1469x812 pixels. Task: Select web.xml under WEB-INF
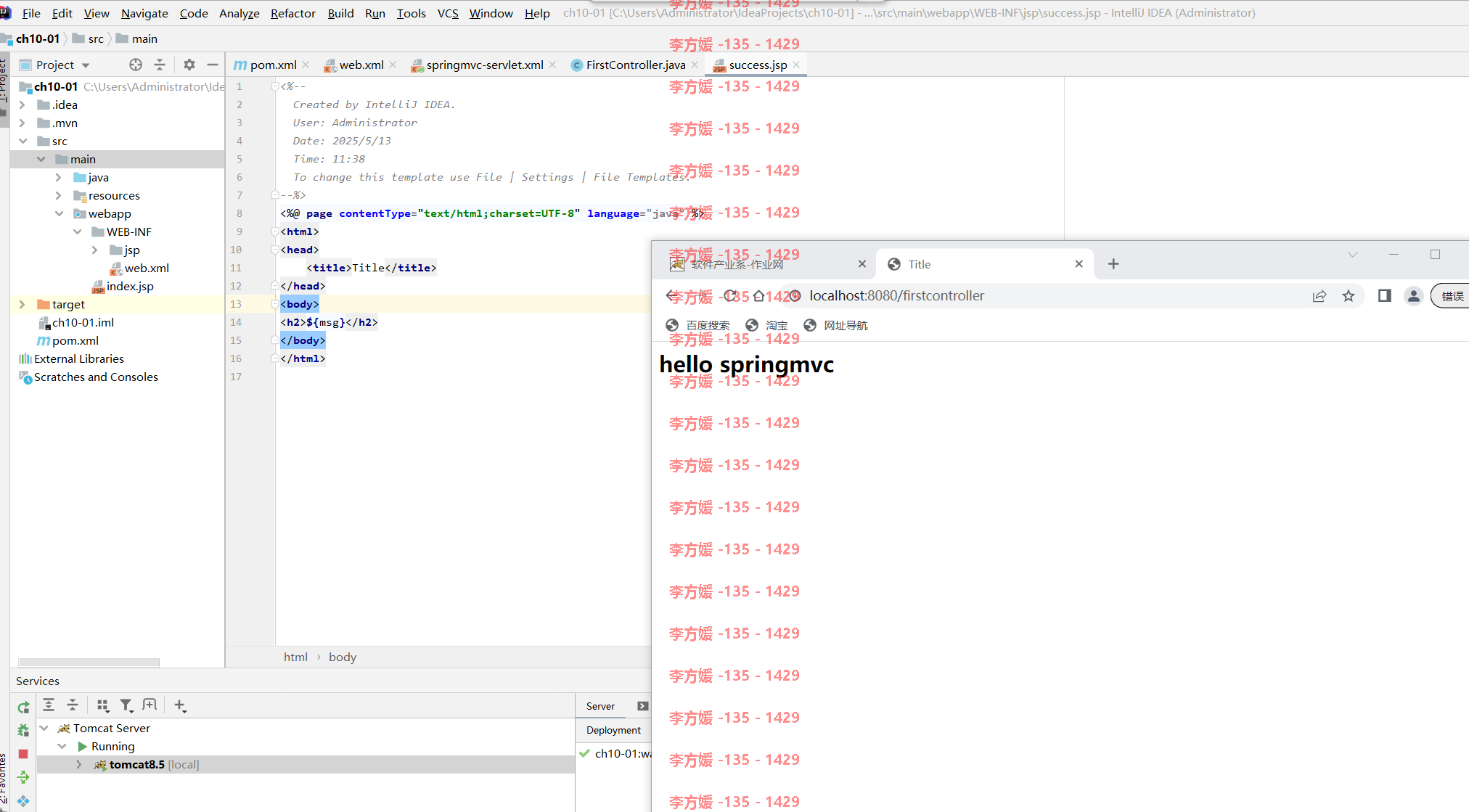[x=139, y=268]
